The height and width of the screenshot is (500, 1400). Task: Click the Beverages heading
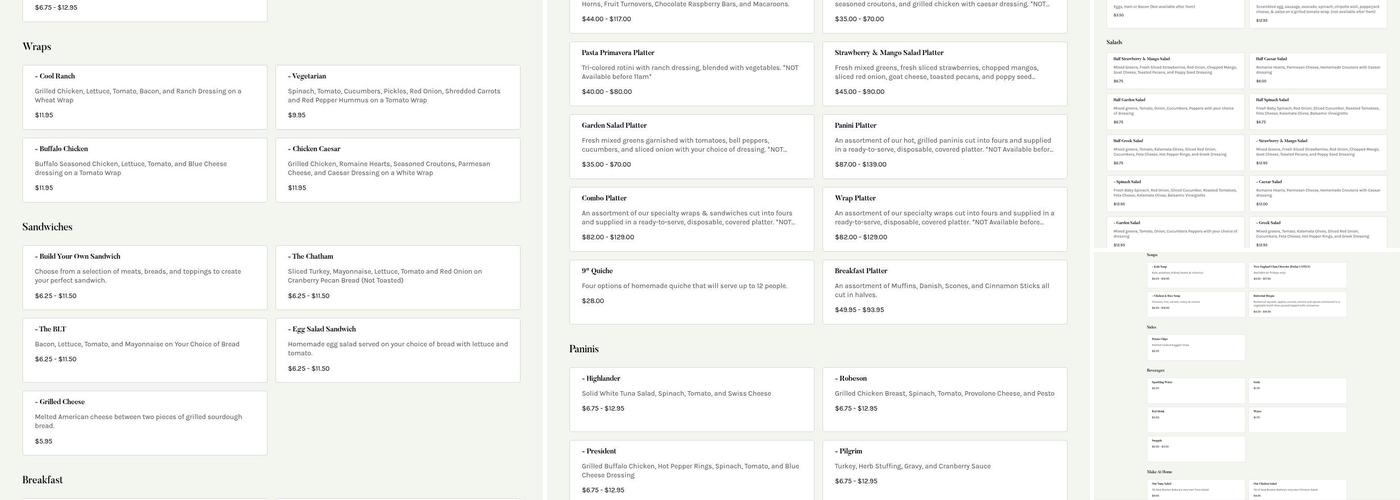point(1155,370)
